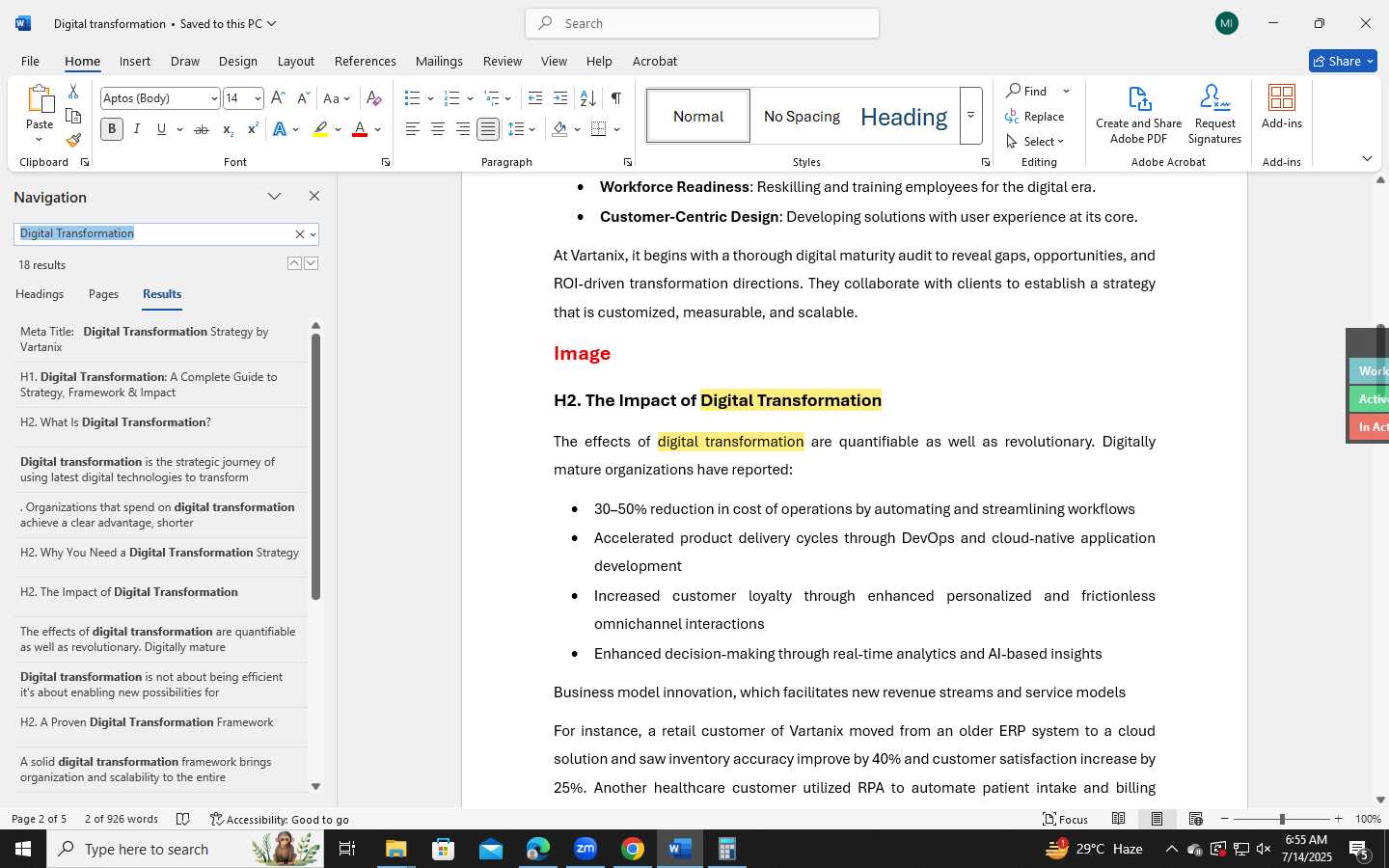Open File Explorer from taskbar
The image size is (1389, 868).
[x=396, y=849]
